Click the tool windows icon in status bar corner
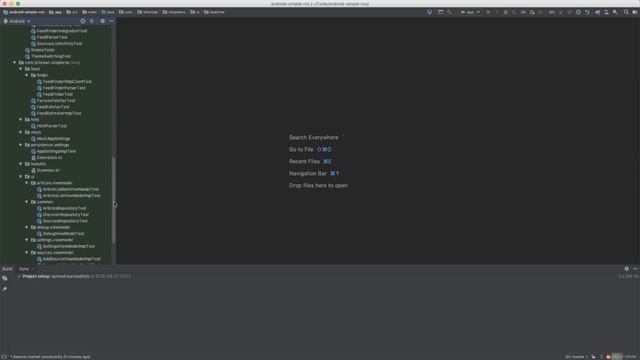Screen dimensions: 640x360 [4, 356]
